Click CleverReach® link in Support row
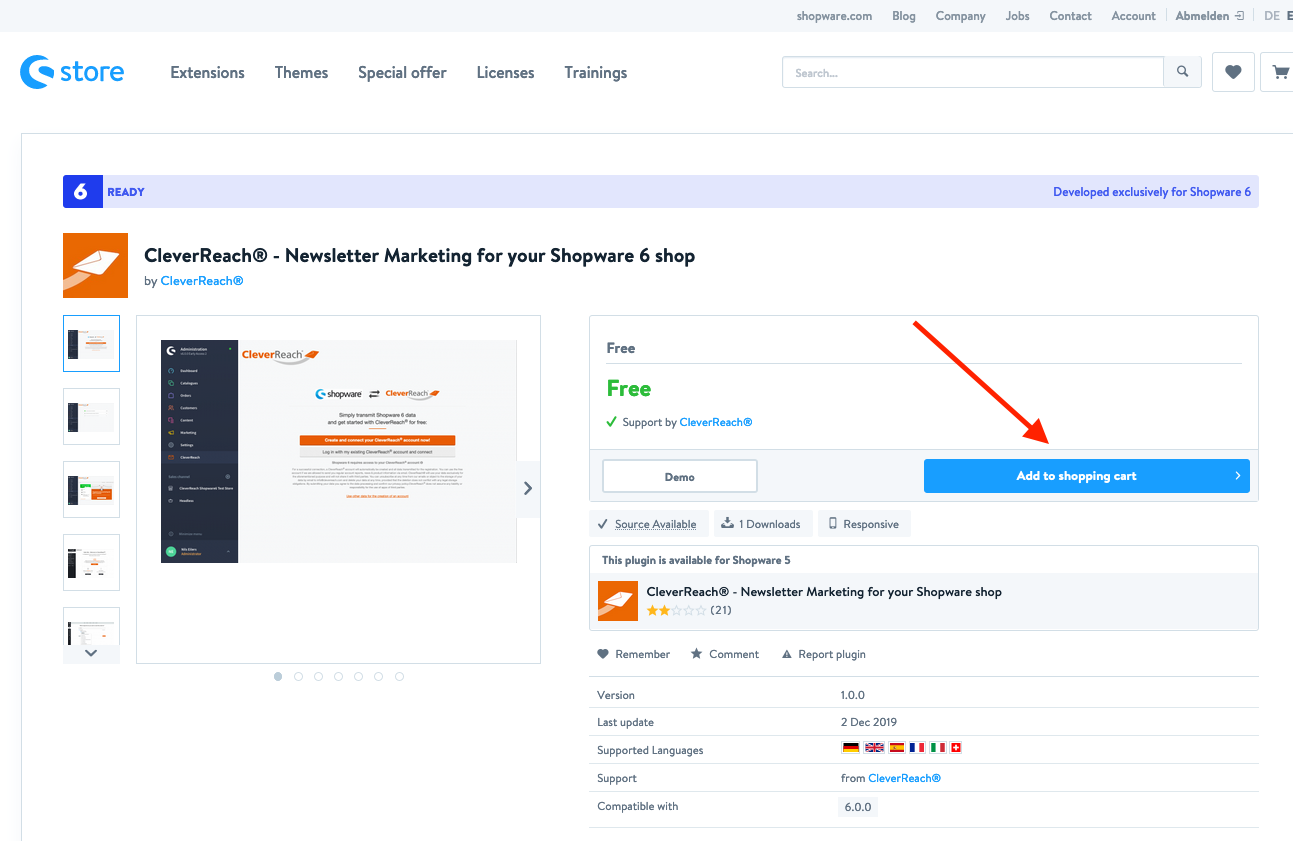Image resolution: width=1293 pixels, height=841 pixels. pyautogui.click(x=905, y=778)
